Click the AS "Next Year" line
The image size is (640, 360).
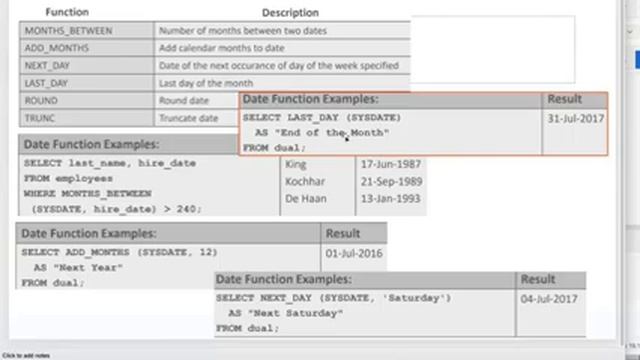(x=78, y=268)
